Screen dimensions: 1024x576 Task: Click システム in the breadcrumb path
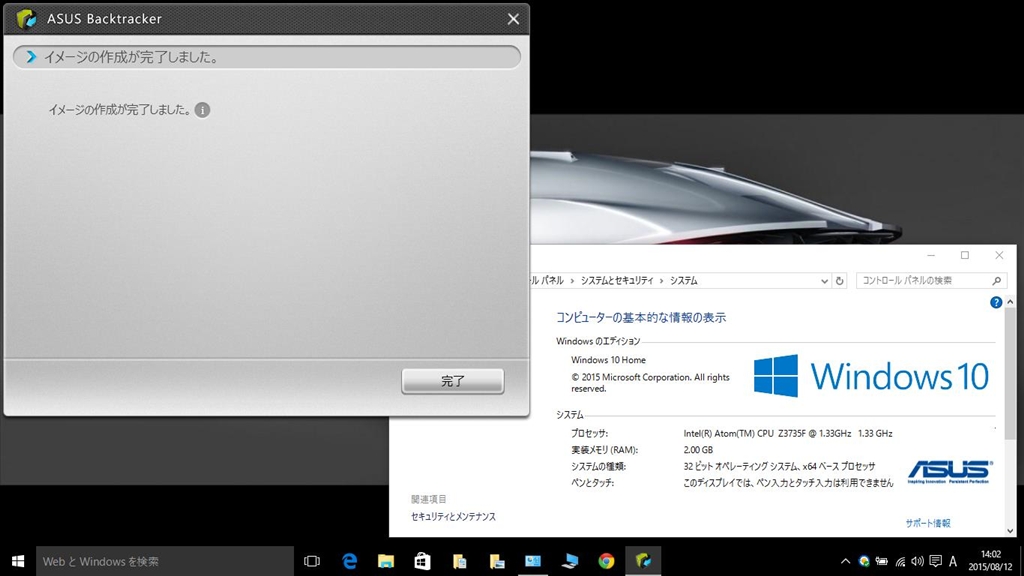point(683,281)
